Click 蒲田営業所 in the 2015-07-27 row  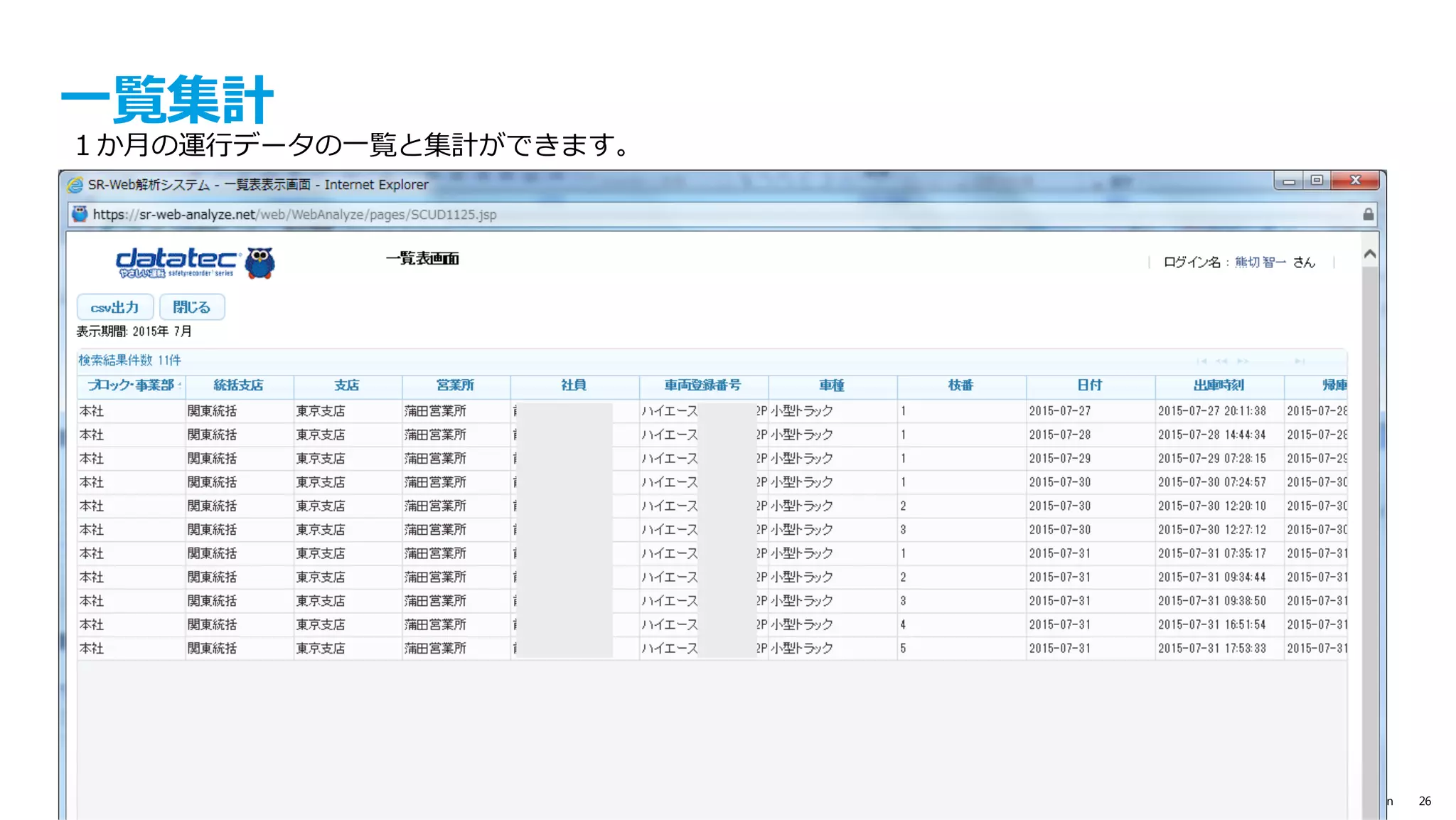pyautogui.click(x=435, y=411)
